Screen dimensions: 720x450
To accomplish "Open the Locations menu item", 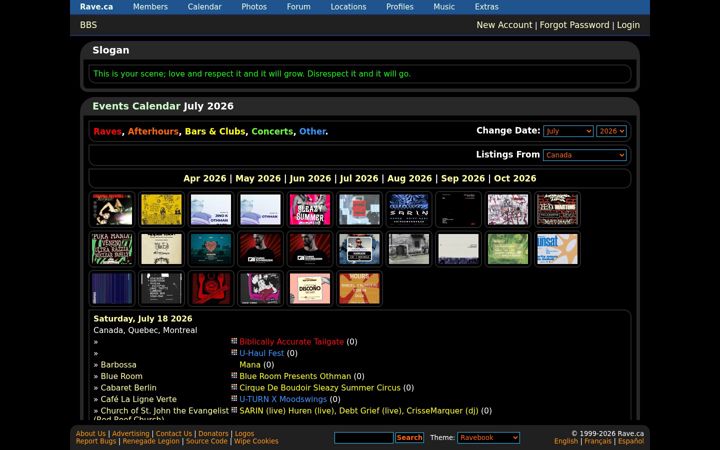I will click(349, 7).
